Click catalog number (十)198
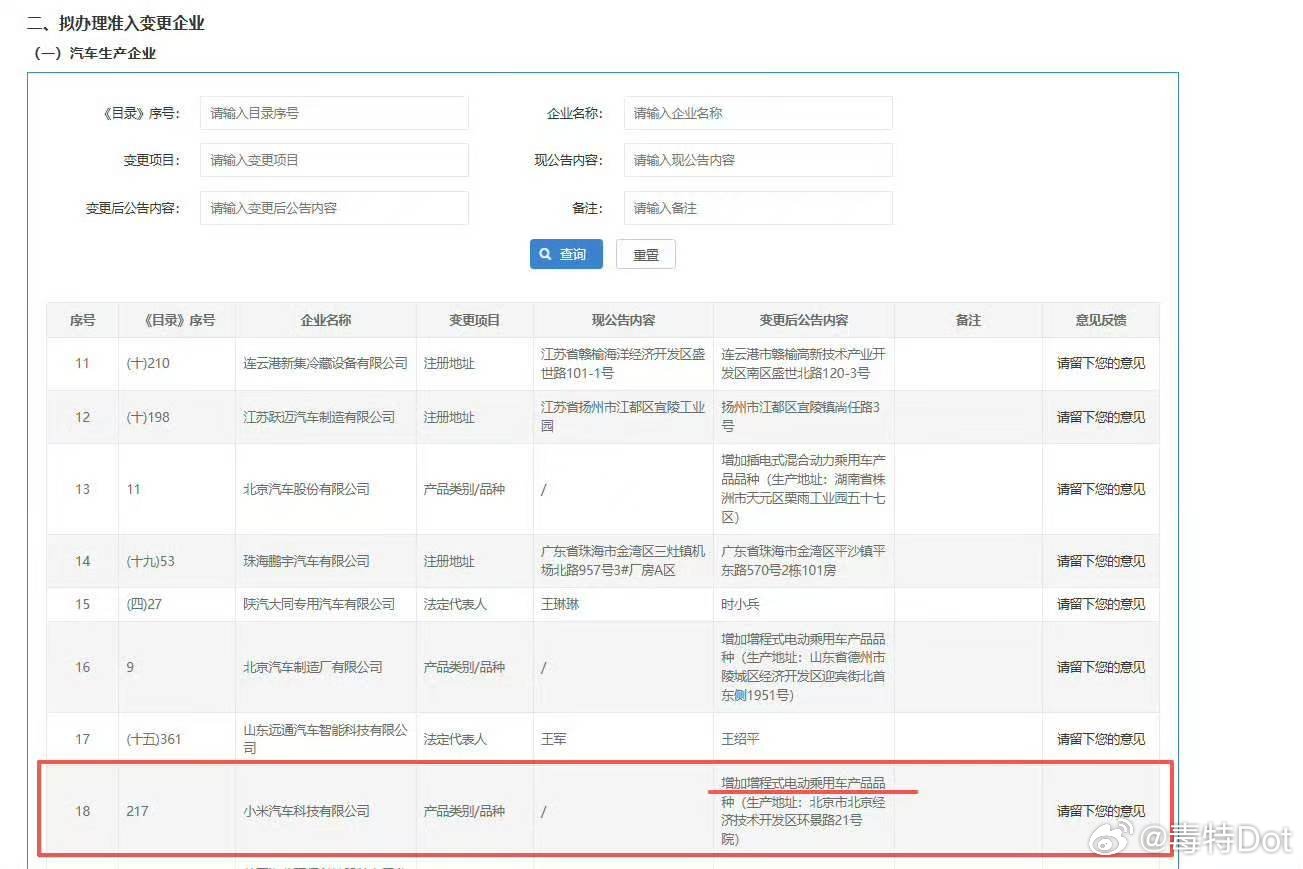1303x869 pixels. click(x=148, y=416)
